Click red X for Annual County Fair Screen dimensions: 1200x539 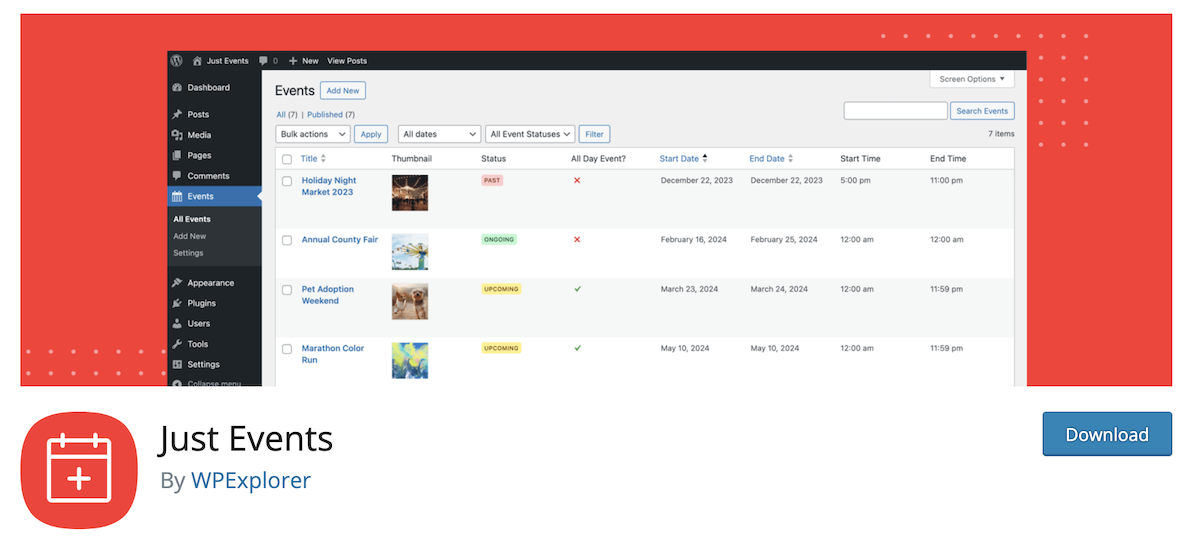click(577, 240)
